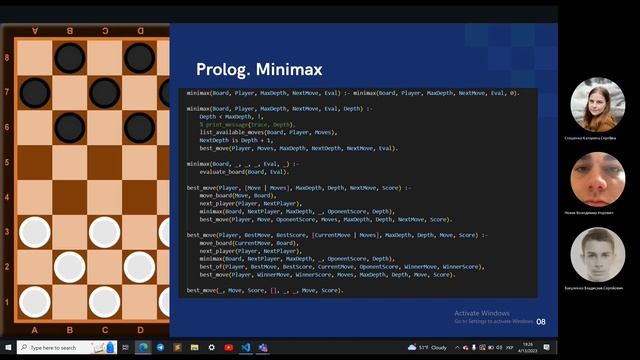The height and width of the screenshot is (360, 640).
Task: Select the black checker on A7
Action: click(35, 93)
